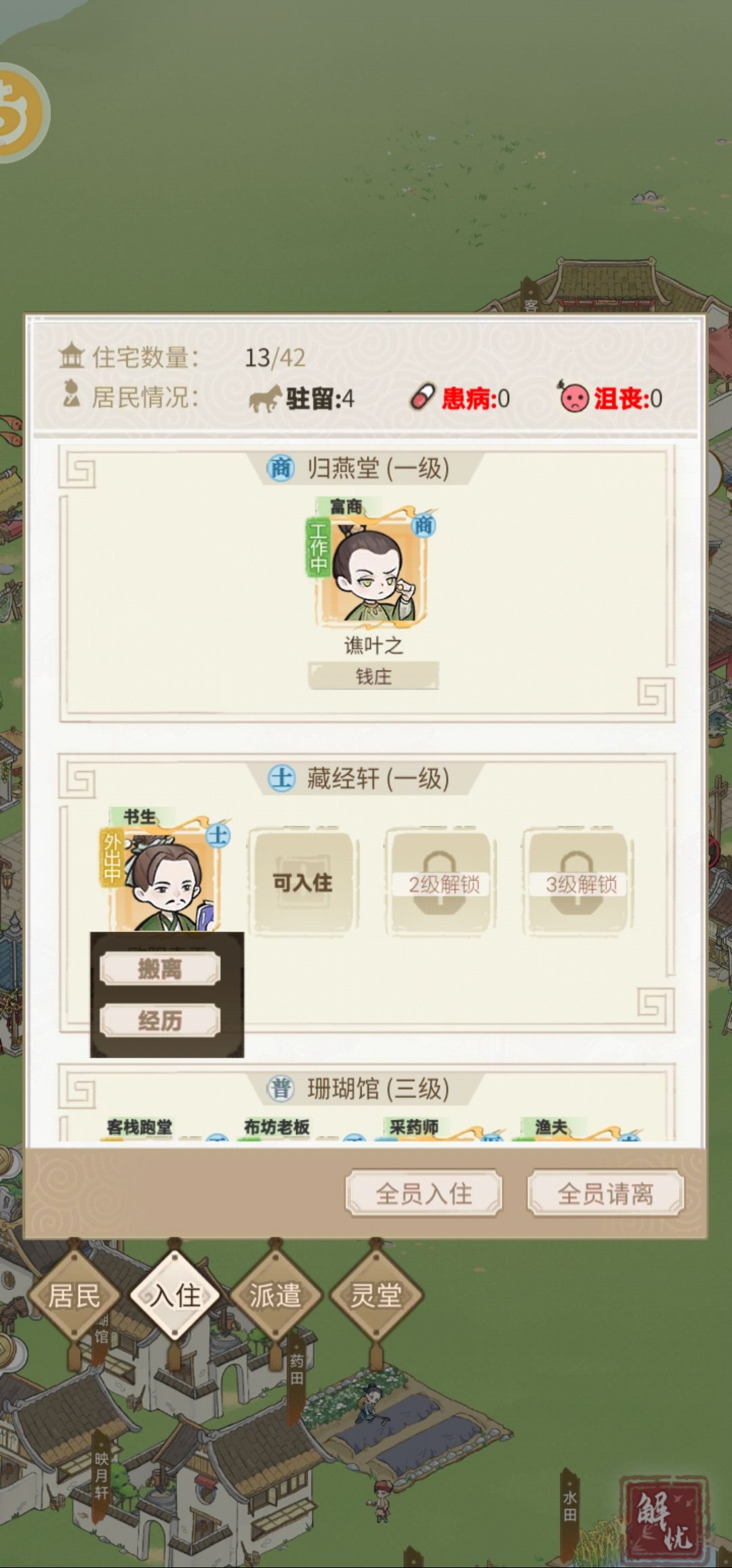The width and height of the screenshot is (732, 1568).
Task: Open the 灵堂 tab
Action: (375, 1296)
